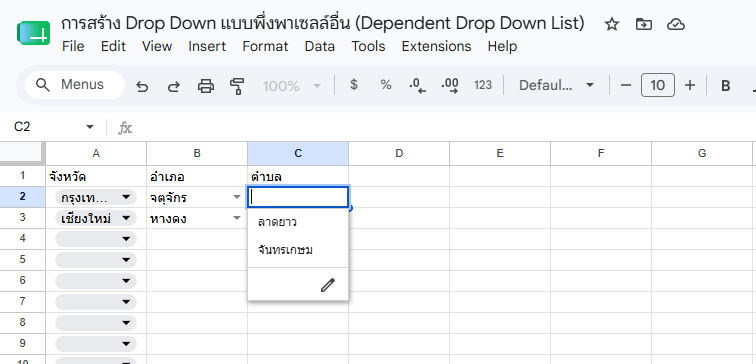
Task: Click the document title to rename
Action: [x=323, y=23]
